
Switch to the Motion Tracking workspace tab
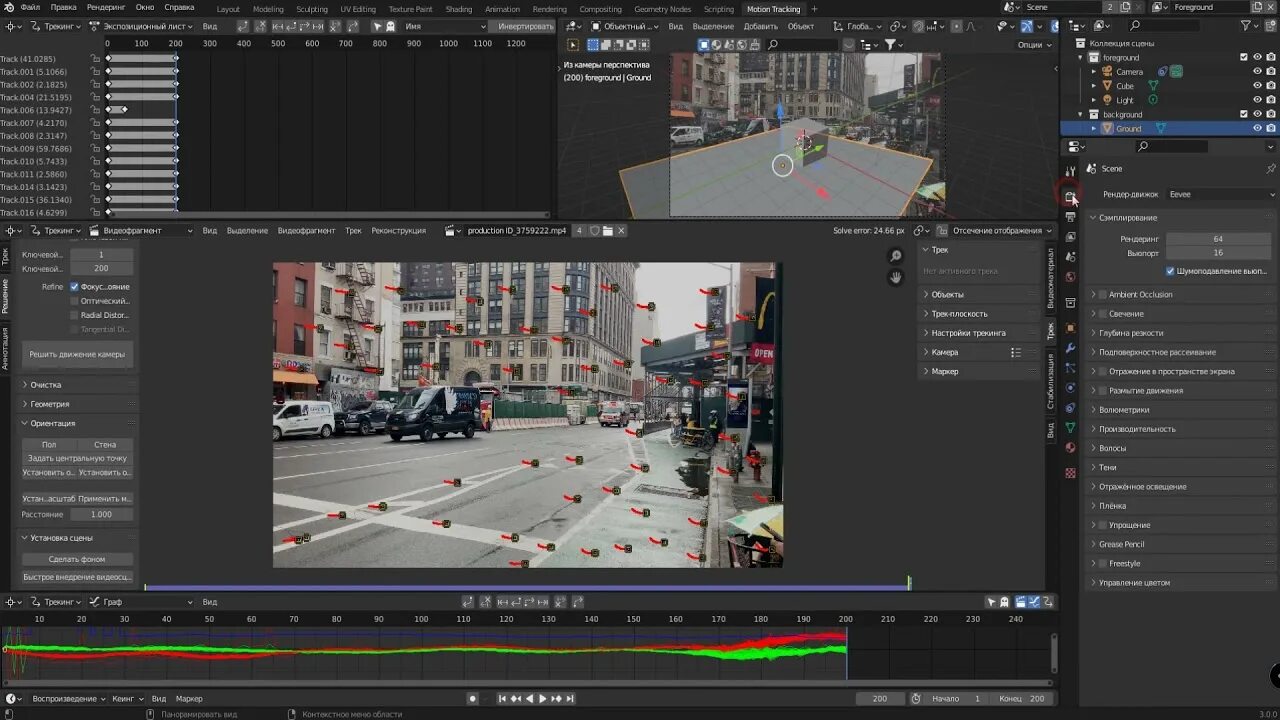[773, 8]
